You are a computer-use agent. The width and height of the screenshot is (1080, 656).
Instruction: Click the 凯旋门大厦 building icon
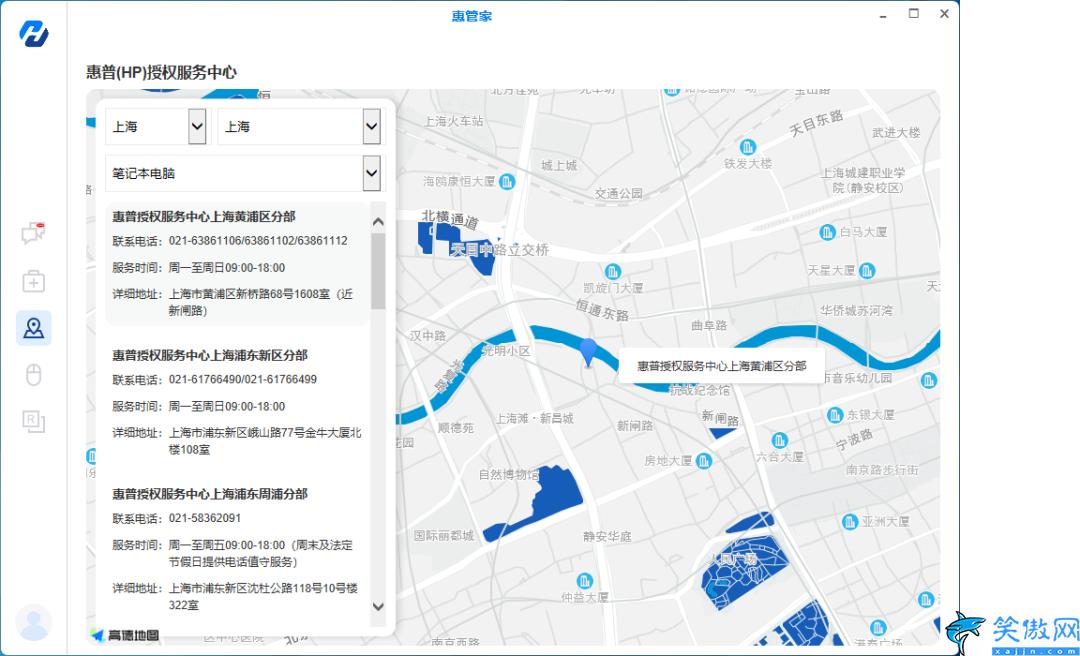click(612, 271)
